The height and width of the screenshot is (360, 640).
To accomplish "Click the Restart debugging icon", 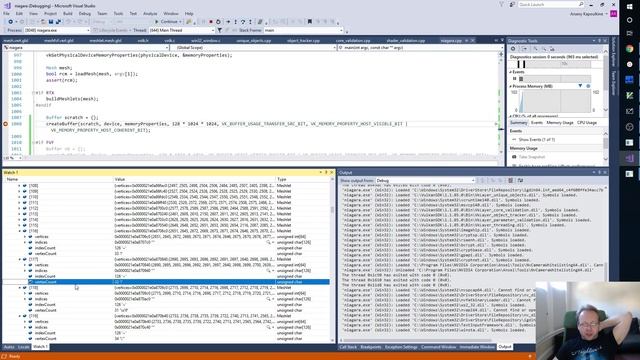I will [218, 22].
